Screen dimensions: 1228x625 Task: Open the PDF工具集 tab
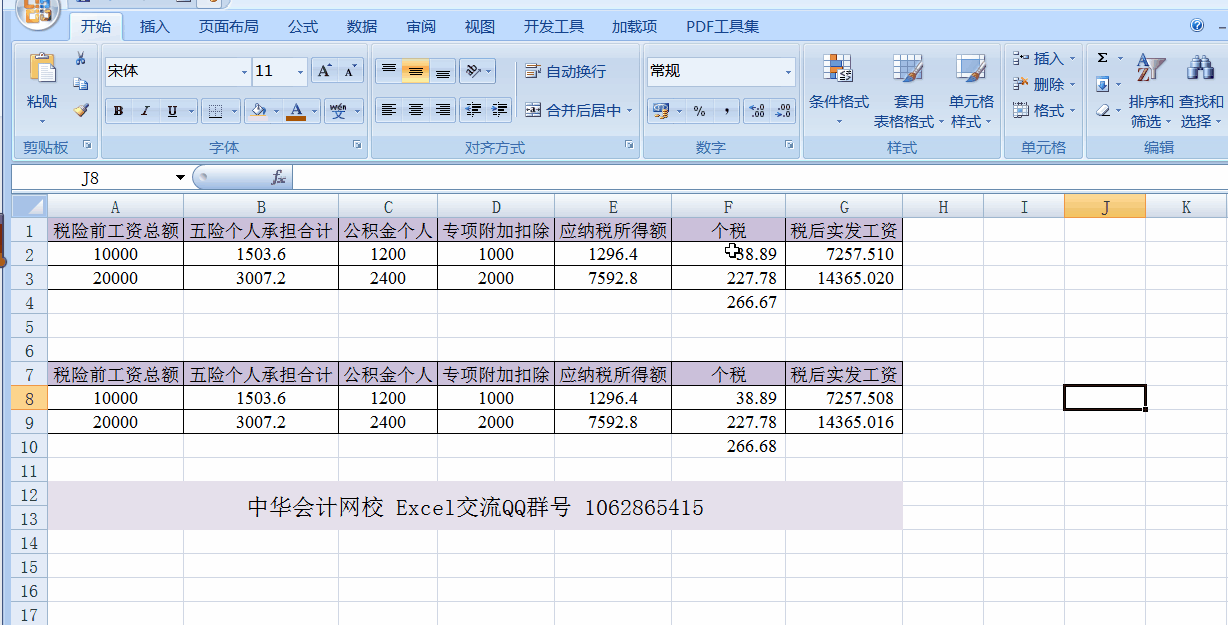point(723,27)
